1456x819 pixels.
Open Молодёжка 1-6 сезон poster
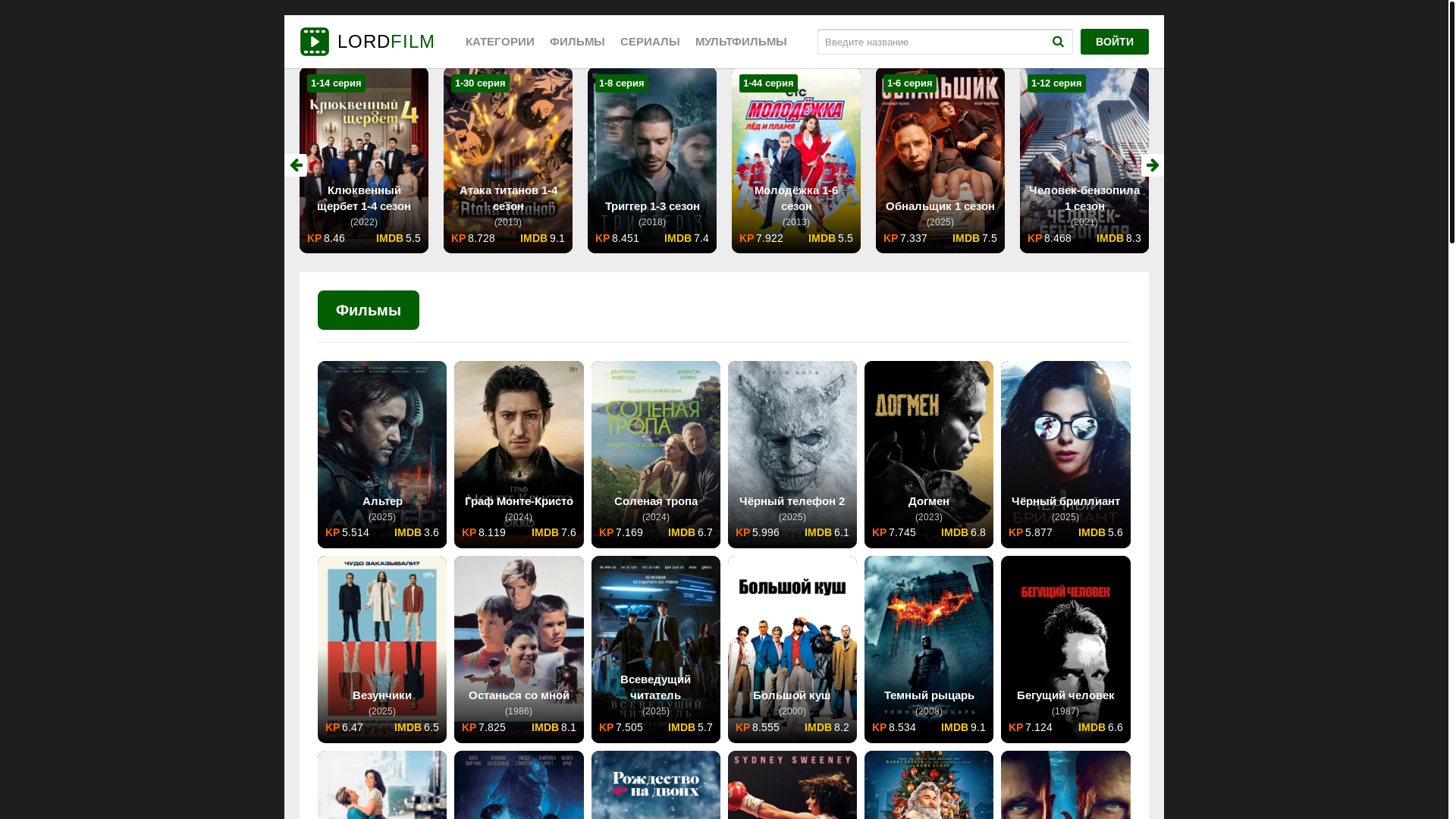tap(796, 160)
